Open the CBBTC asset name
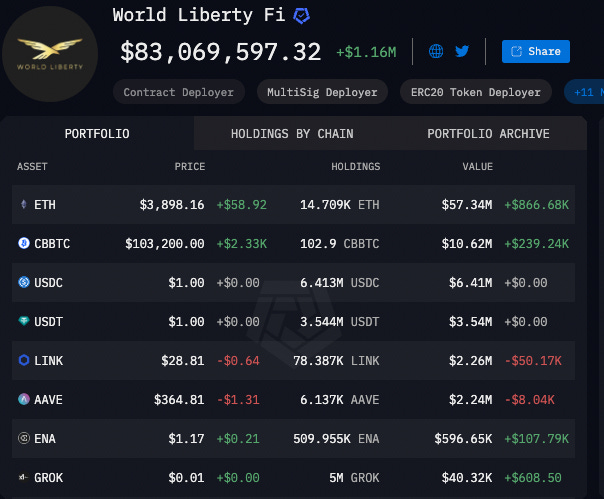The width and height of the screenshot is (604, 499). tap(52, 244)
